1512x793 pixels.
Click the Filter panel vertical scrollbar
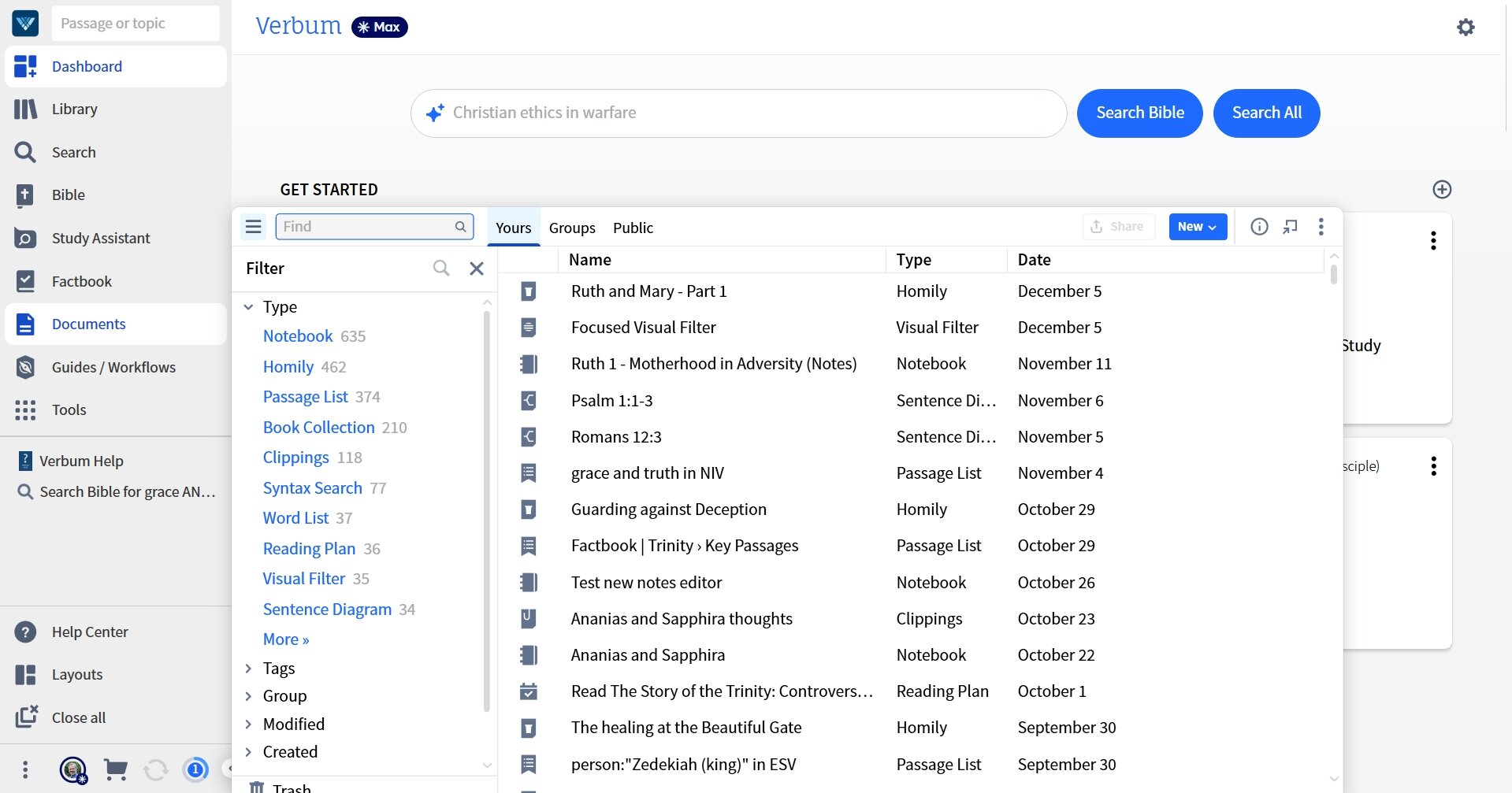click(486, 512)
